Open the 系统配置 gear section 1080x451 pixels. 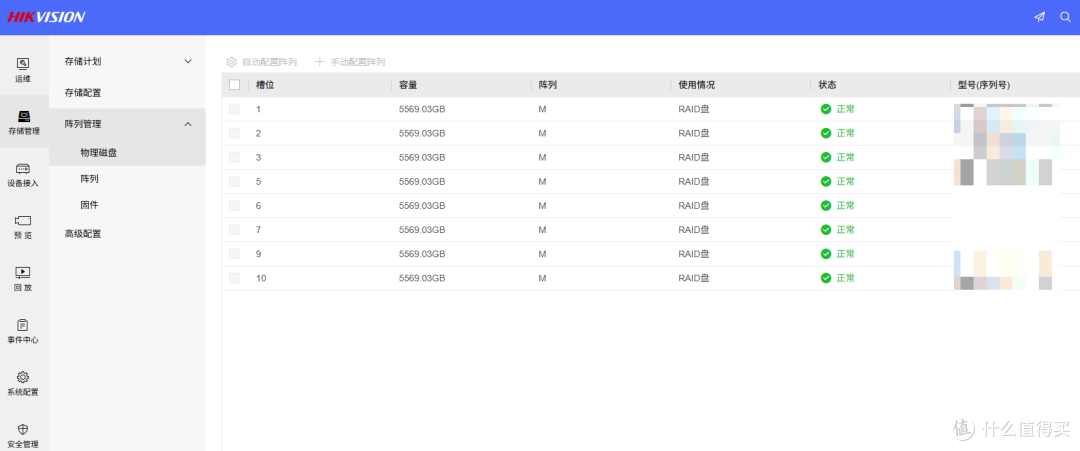tap(23, 384)
